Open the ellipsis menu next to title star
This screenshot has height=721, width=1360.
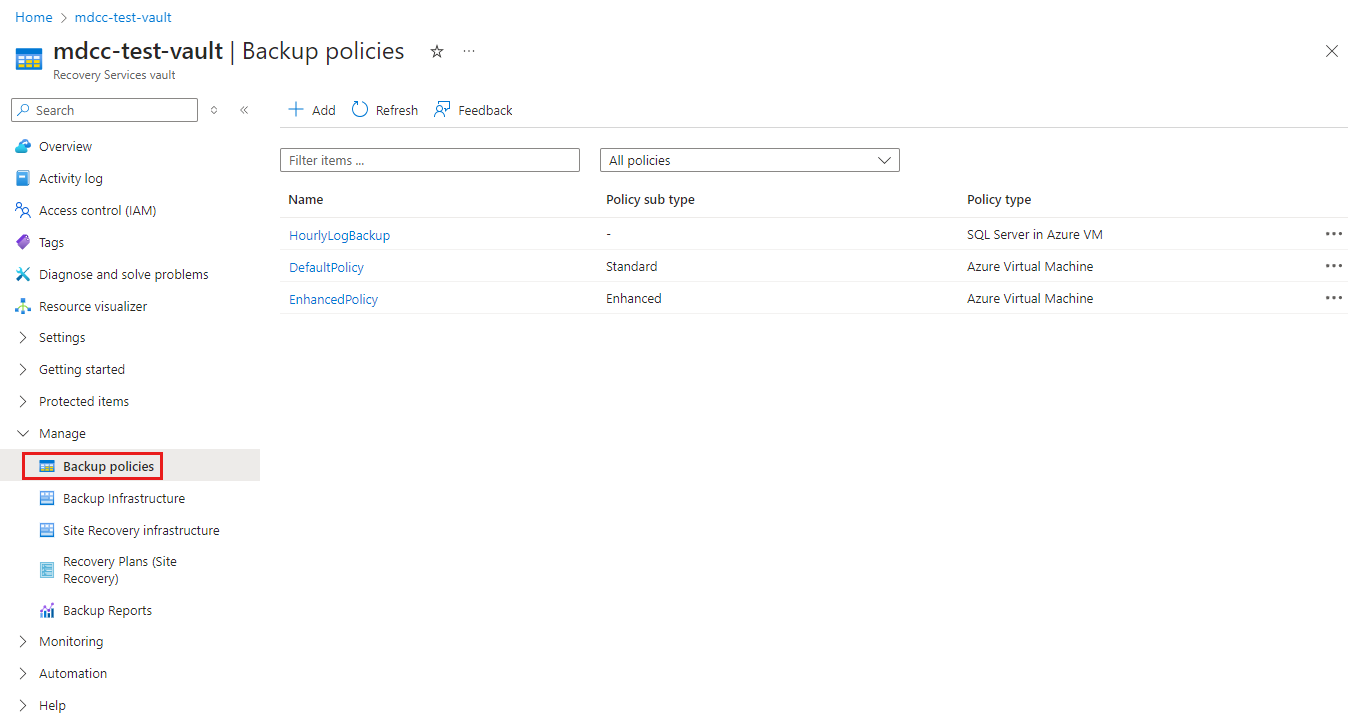(469, 51)
